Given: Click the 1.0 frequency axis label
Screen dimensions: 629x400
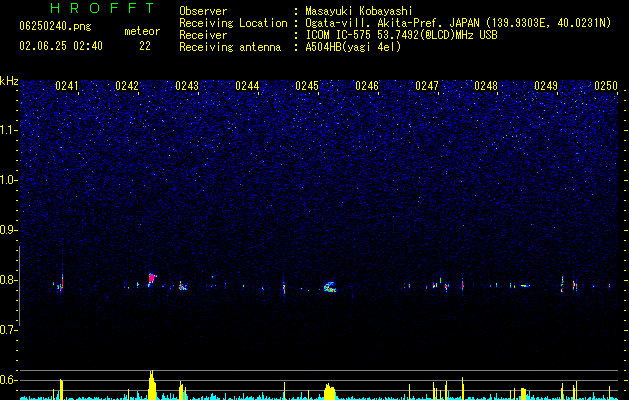Looking at the screenshot, I should click(x=9, y=180).
